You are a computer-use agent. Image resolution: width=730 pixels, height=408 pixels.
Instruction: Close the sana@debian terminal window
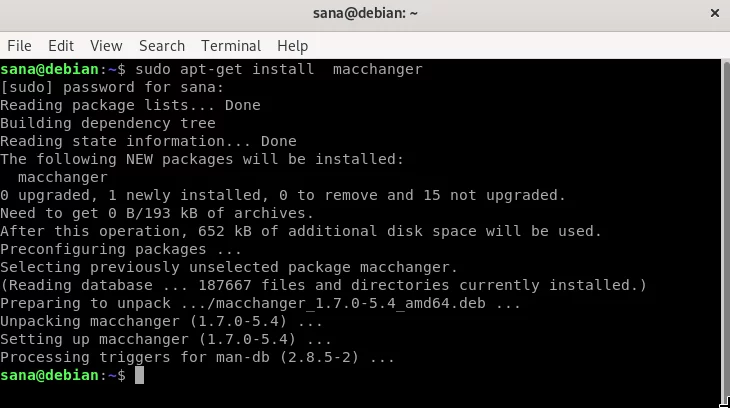pos(715,13)
